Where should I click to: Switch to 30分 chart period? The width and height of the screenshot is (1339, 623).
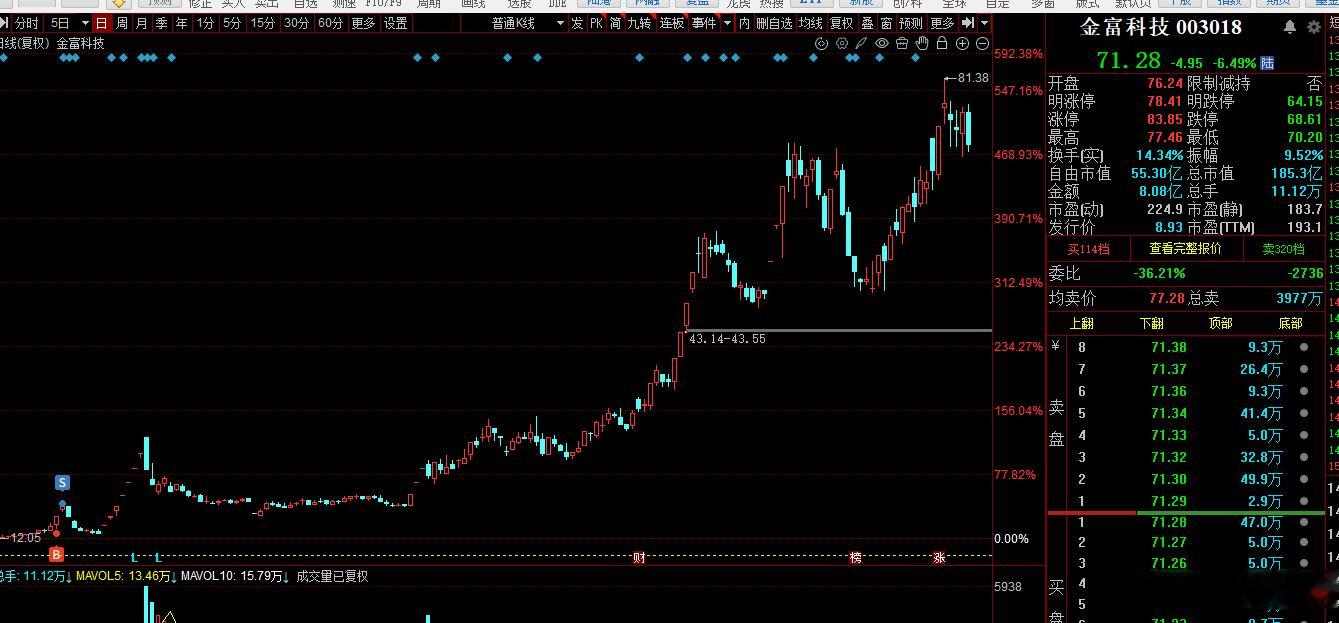pyautogui.click(x=297, y=23)
